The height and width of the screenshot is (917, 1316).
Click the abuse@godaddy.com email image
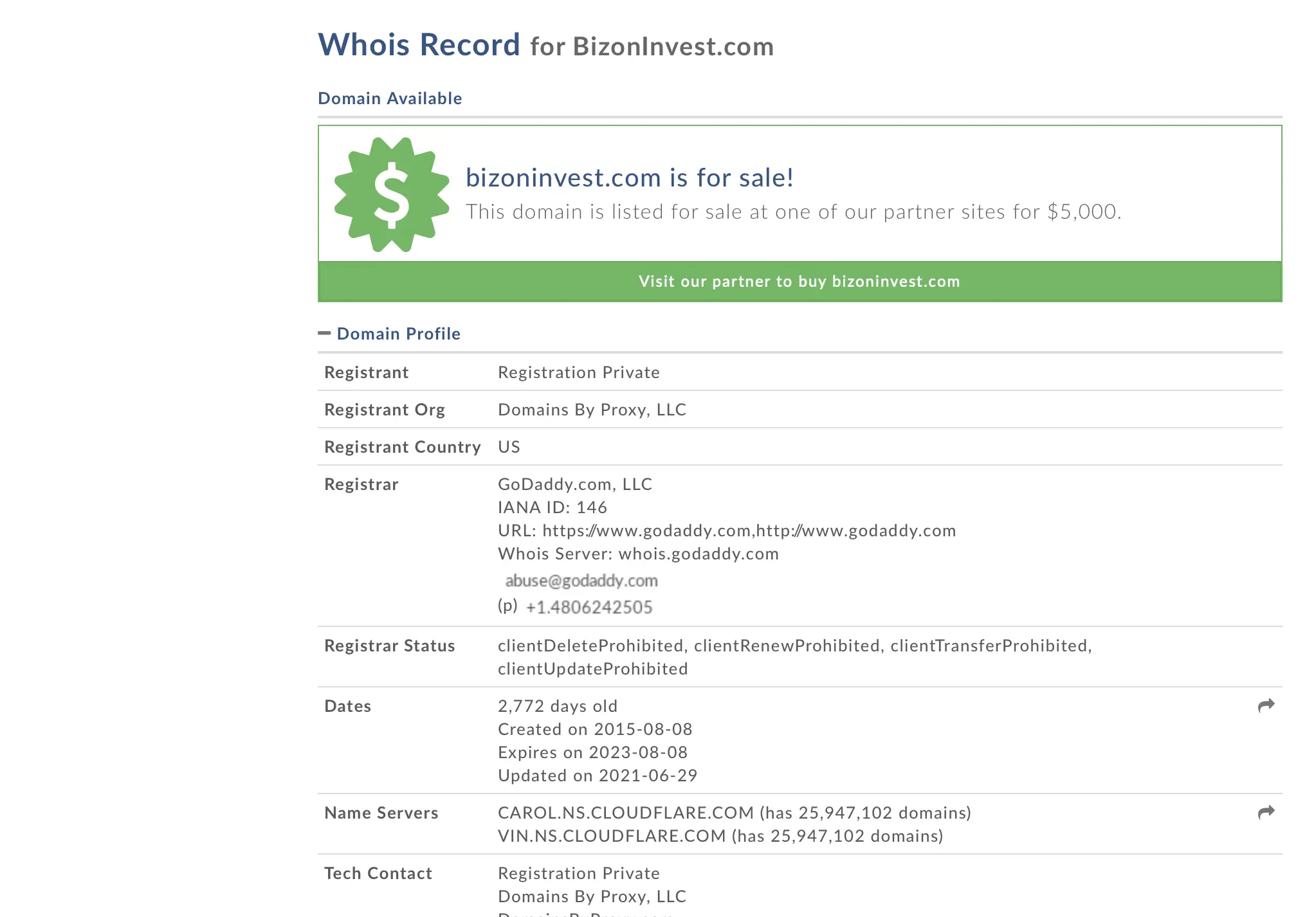581,581
